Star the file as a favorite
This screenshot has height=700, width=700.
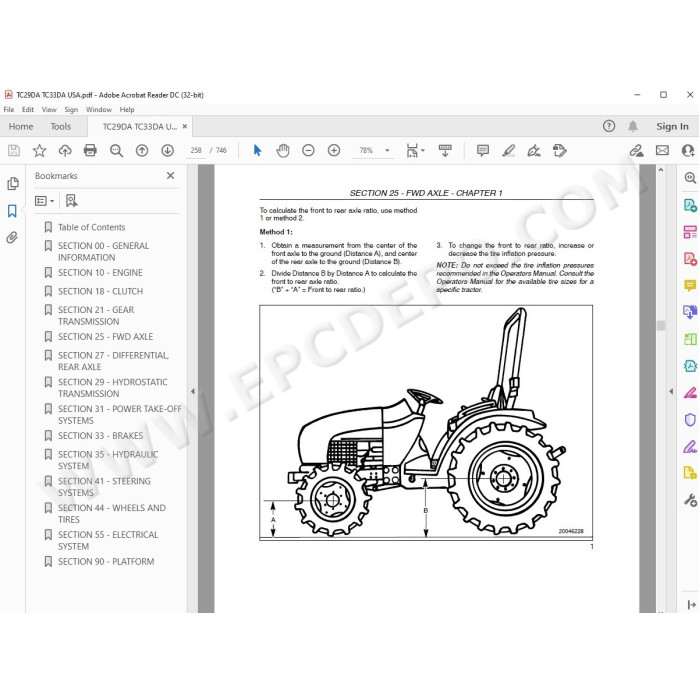point(39,150)
